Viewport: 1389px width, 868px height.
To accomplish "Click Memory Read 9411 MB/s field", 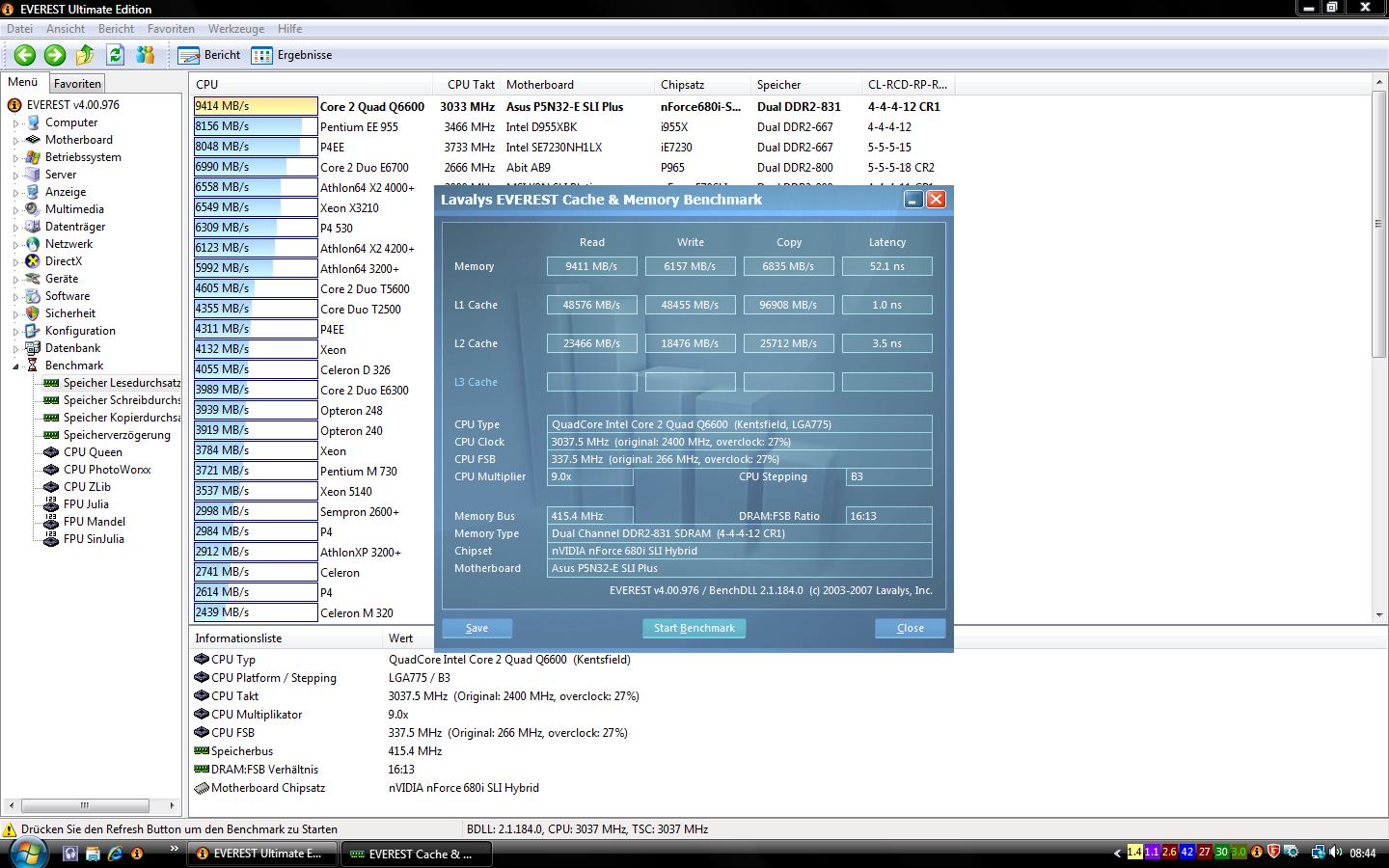I will (591, 266).
